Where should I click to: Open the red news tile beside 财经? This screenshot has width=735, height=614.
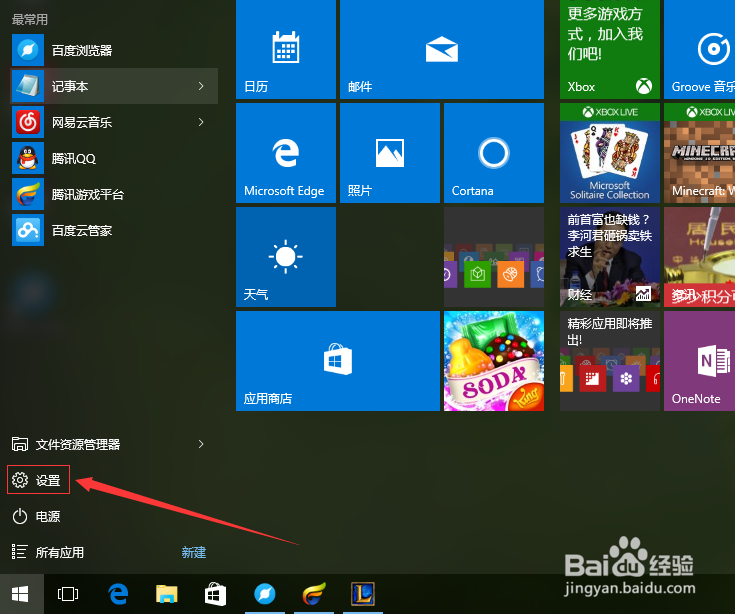coord(699,257)
